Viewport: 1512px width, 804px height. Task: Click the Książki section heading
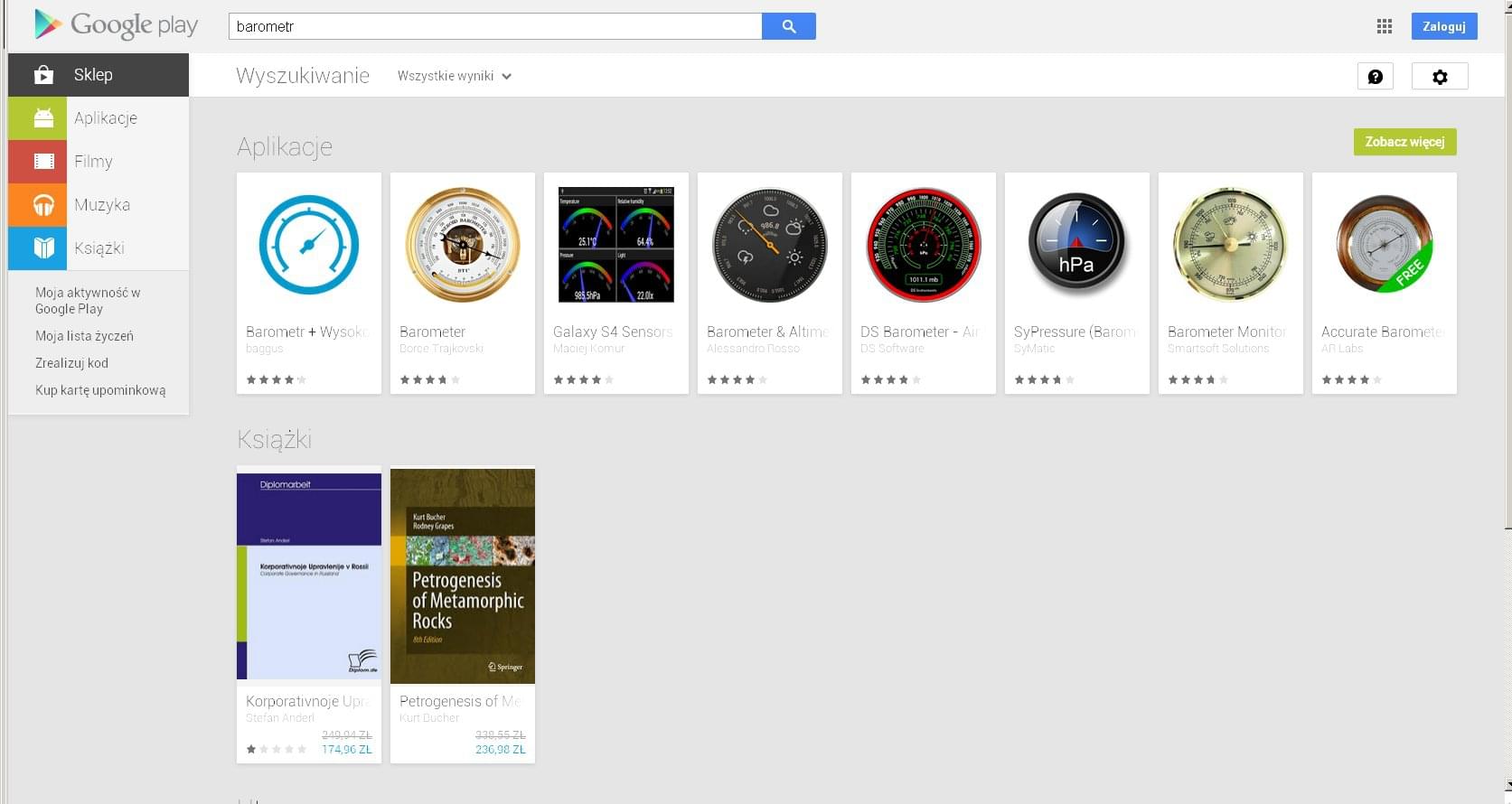(274, 440)
